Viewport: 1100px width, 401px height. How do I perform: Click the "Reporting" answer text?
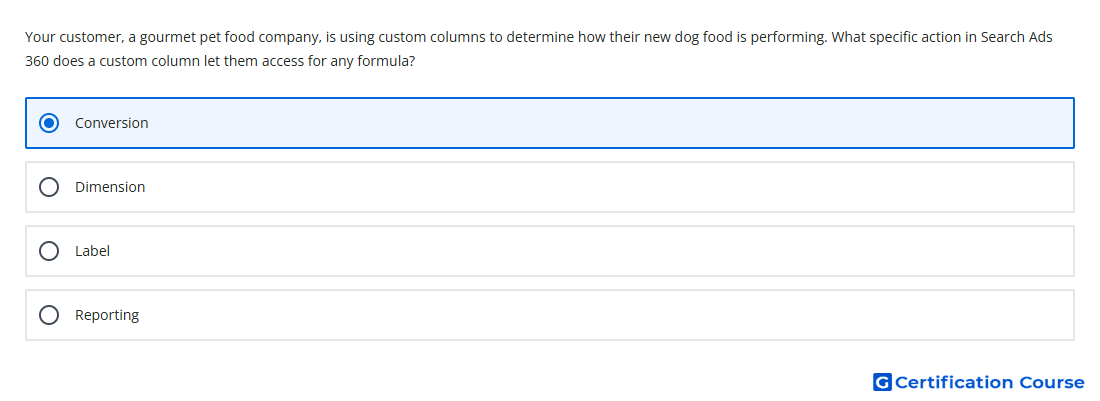[107, 315]
